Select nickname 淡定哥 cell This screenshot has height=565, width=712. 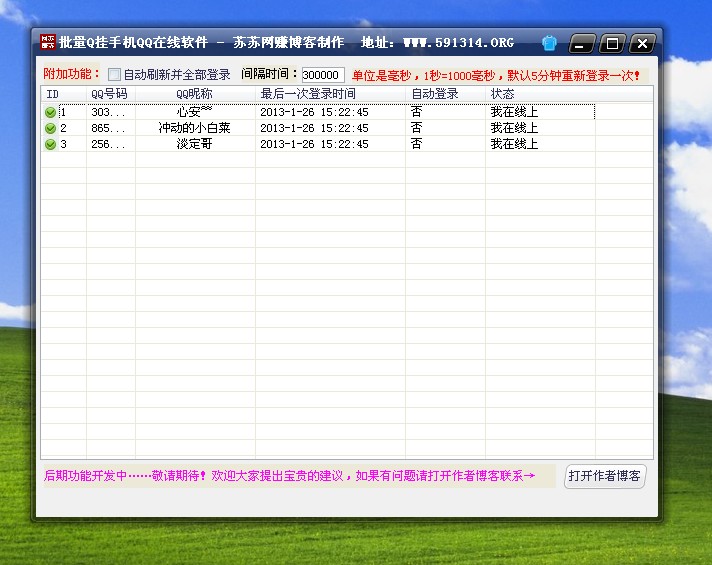[194, 144]
